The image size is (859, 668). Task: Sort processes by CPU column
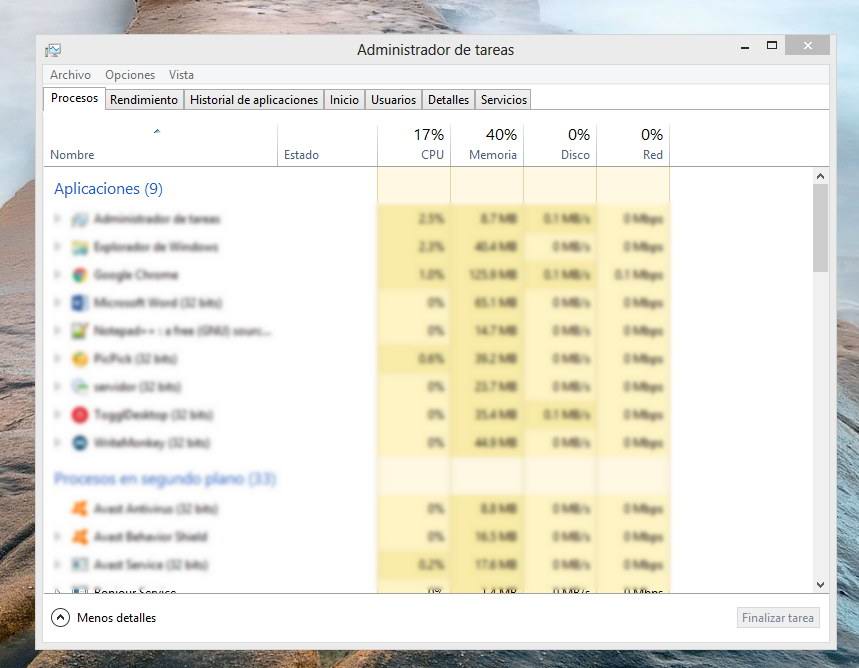point(414,145)
